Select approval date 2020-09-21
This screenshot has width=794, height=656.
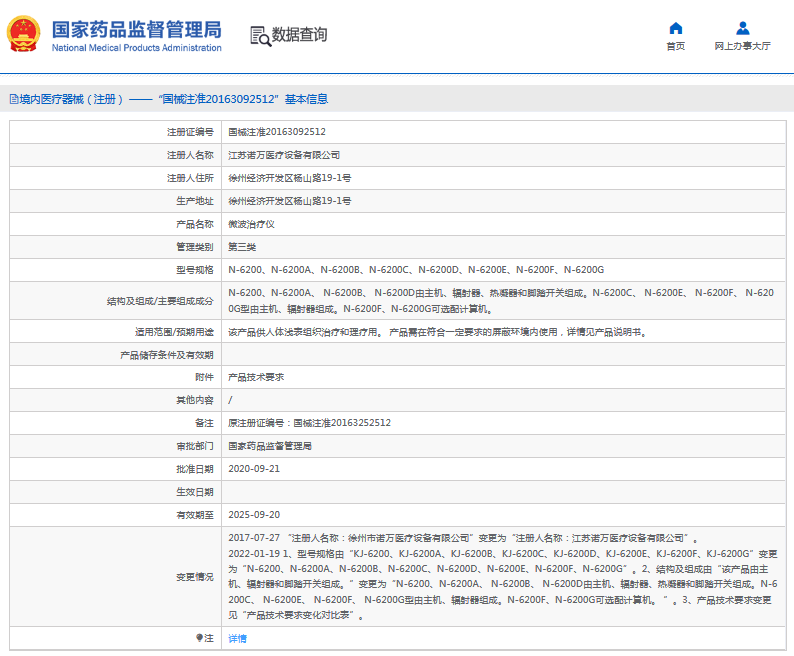(254, 469)
